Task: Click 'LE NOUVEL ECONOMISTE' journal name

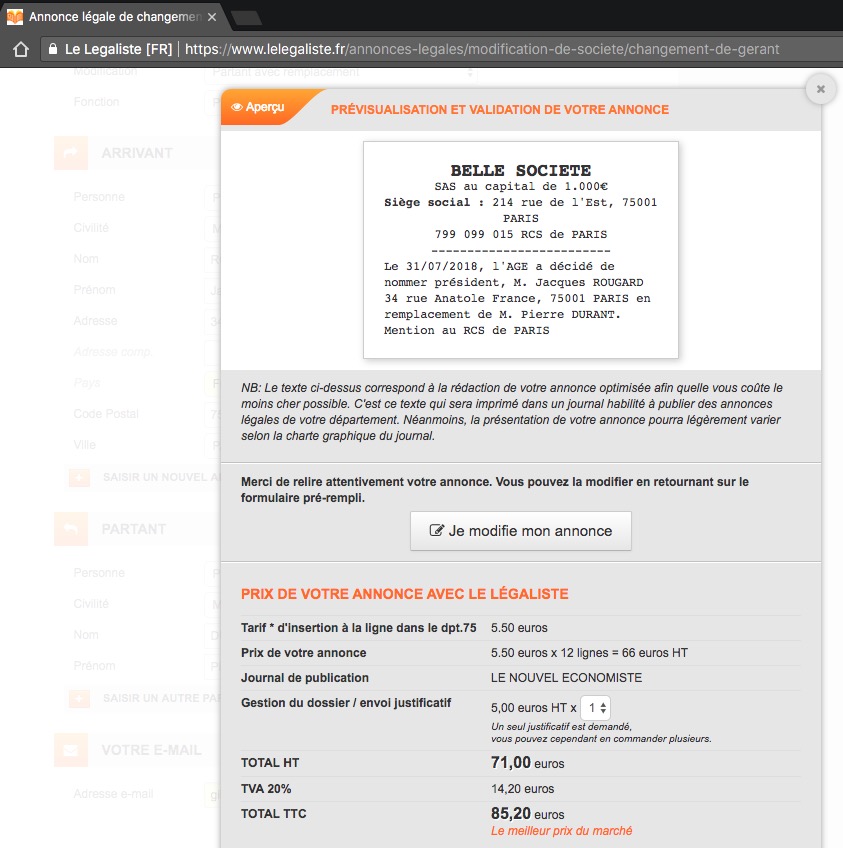Action: tap(566, 678)
